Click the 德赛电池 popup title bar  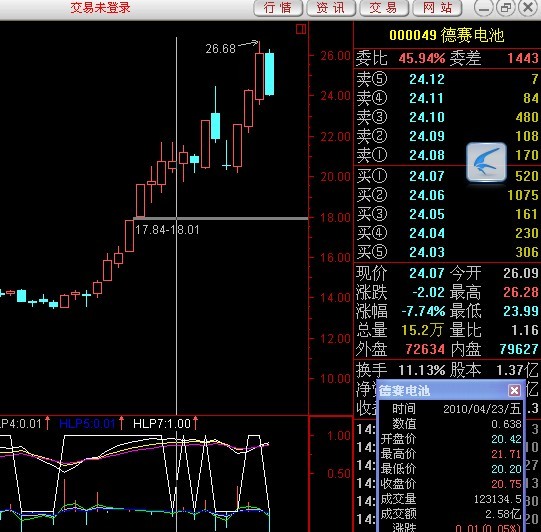coord(451,390)
